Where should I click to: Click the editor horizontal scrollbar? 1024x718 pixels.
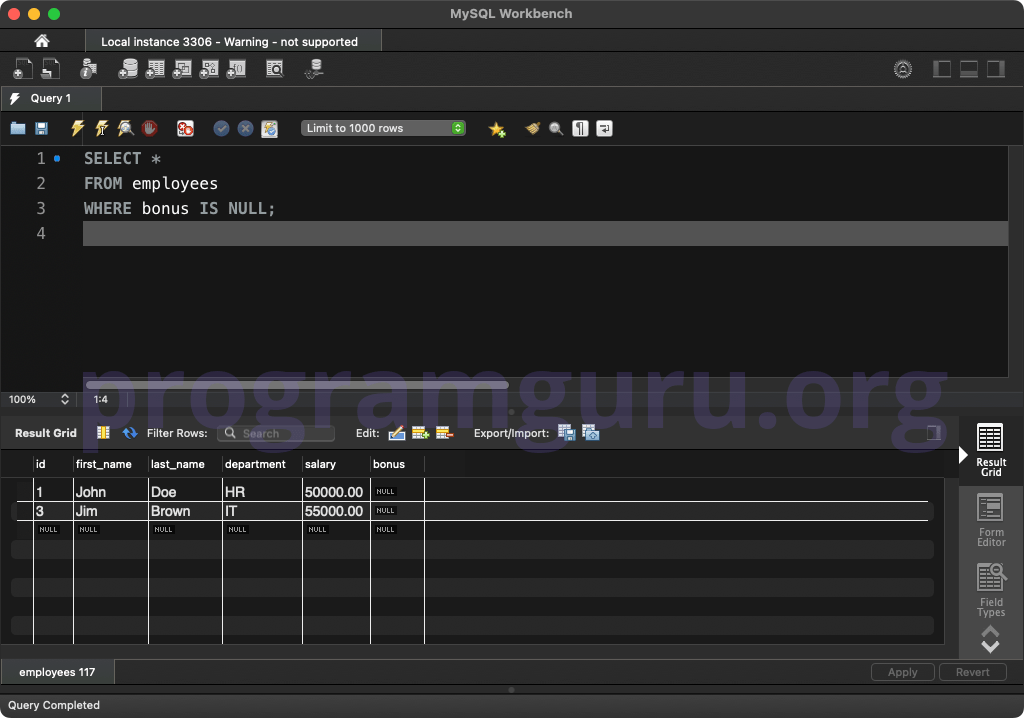click(297, 385)
